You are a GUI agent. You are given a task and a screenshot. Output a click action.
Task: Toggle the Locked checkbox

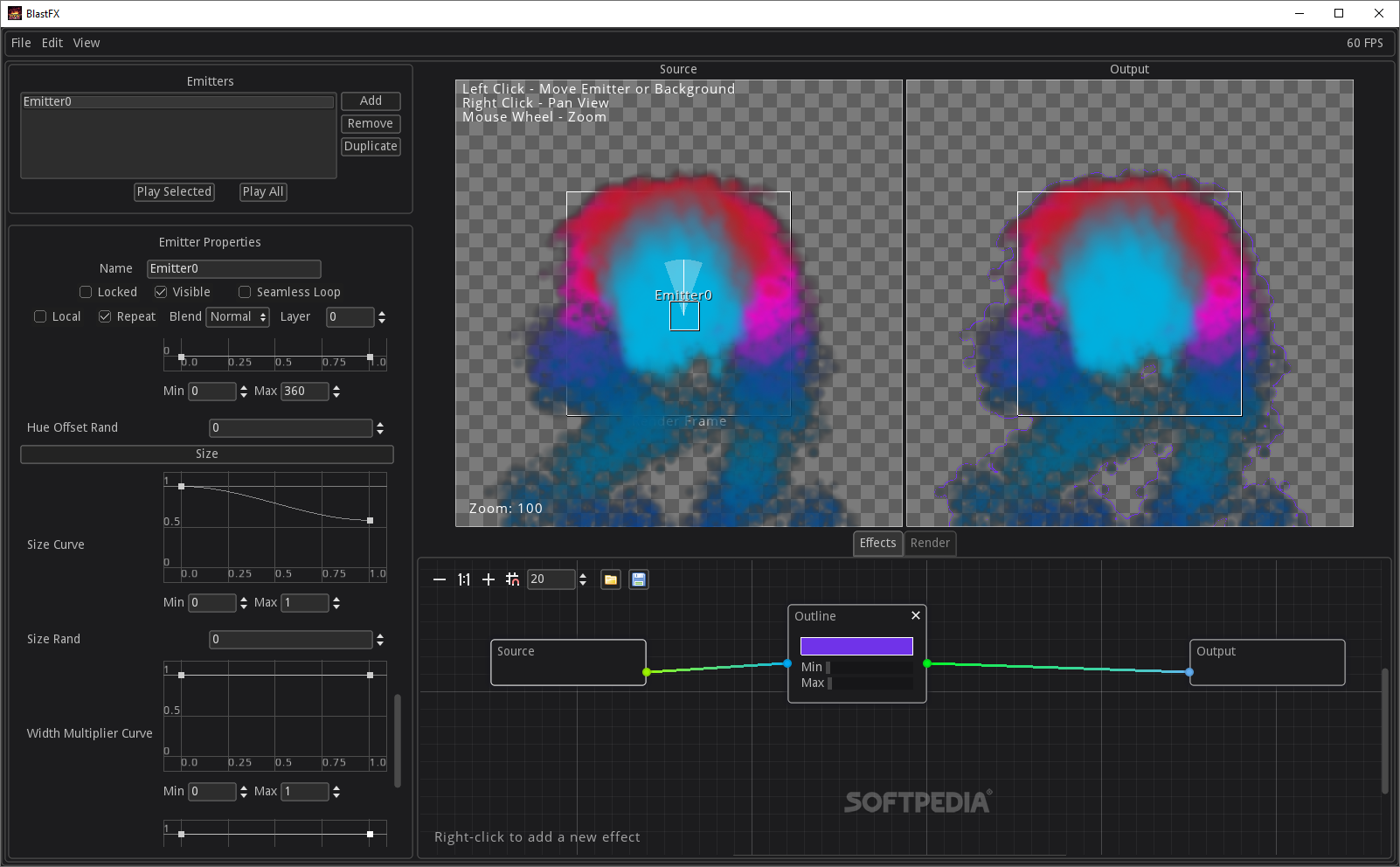point(86,292)
